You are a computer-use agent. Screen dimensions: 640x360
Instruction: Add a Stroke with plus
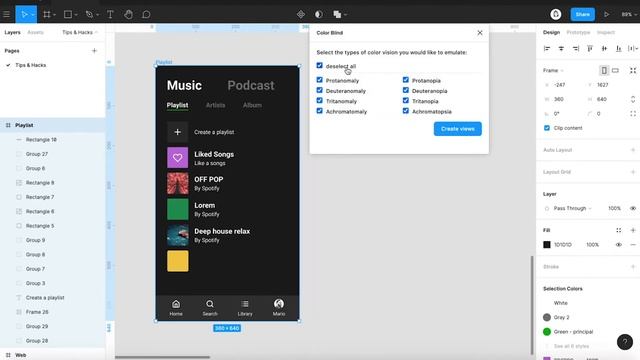coord(633,267)
